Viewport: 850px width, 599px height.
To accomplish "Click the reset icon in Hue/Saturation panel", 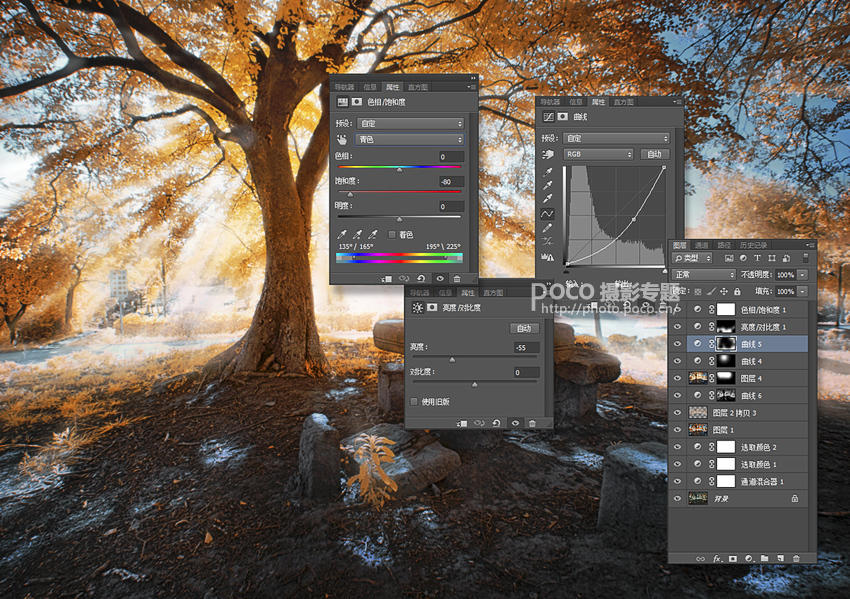I will click(421, 279).
